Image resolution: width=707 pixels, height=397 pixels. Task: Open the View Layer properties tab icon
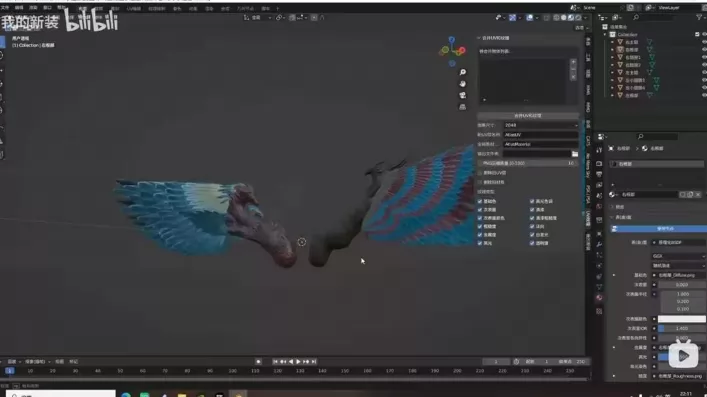click(x=599, y=185)
